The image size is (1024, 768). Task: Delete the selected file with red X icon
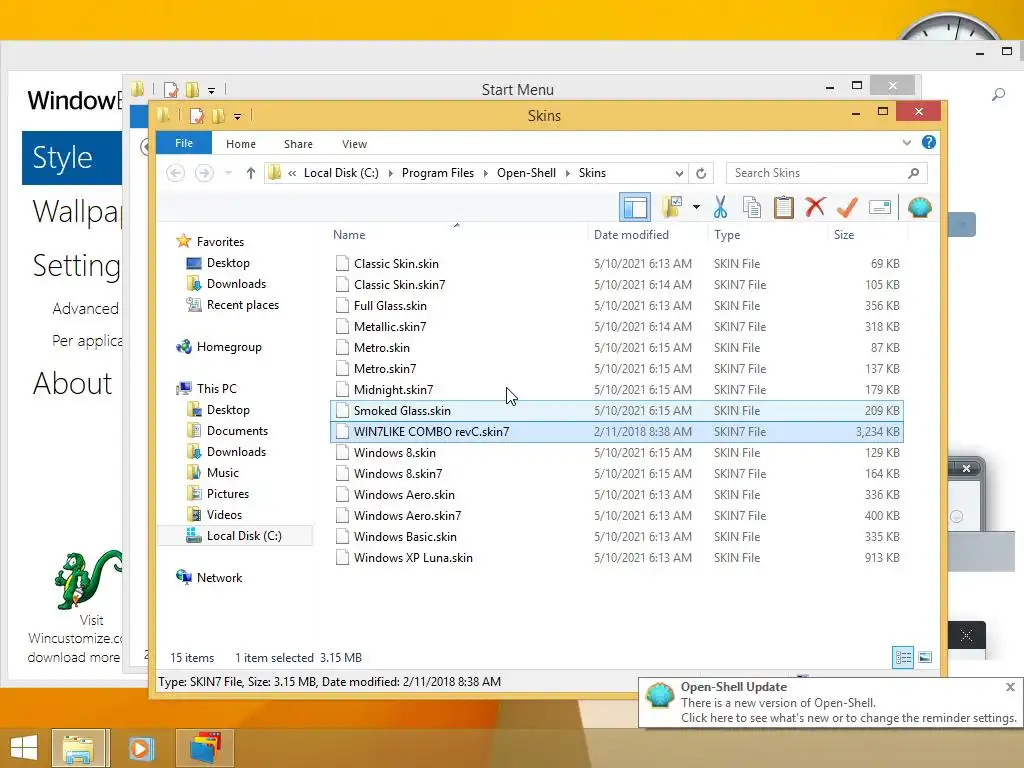click(815, 208)
